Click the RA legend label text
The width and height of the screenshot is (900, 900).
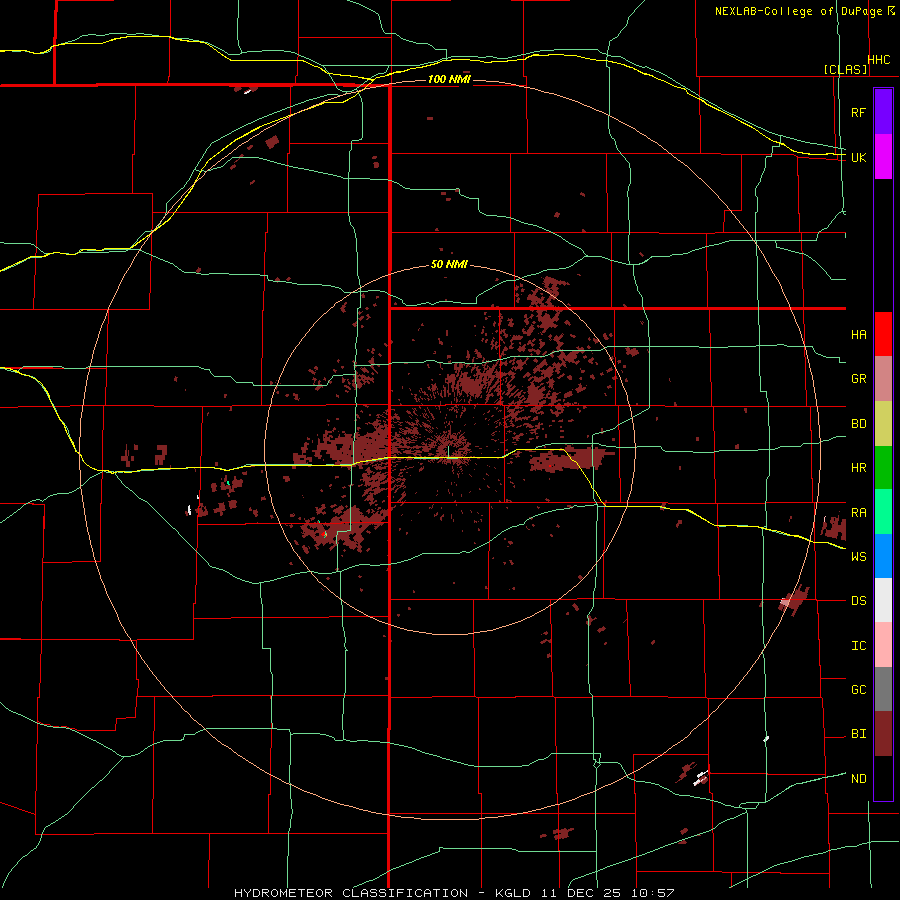(x=858, y=512)
